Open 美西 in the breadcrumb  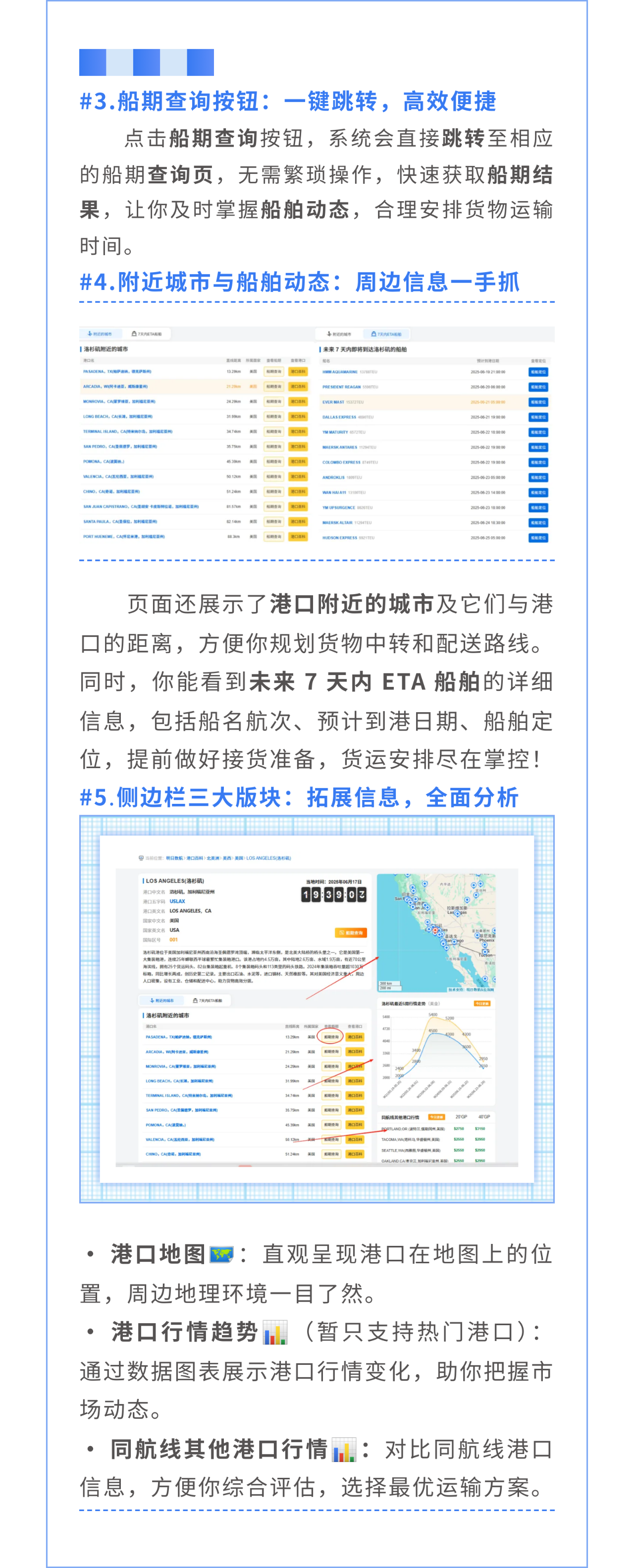[227, 858]
